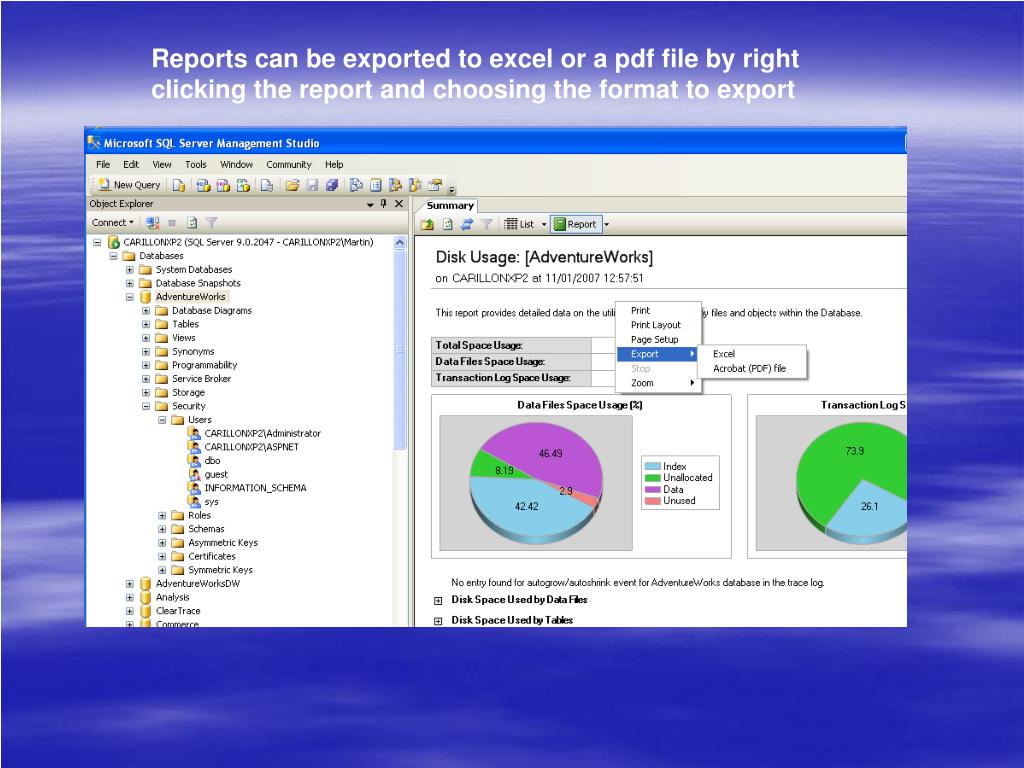Start an Analysis Services XMLA Query
The height and width of the screenshot is (768, 1024).
click(244, 185)
